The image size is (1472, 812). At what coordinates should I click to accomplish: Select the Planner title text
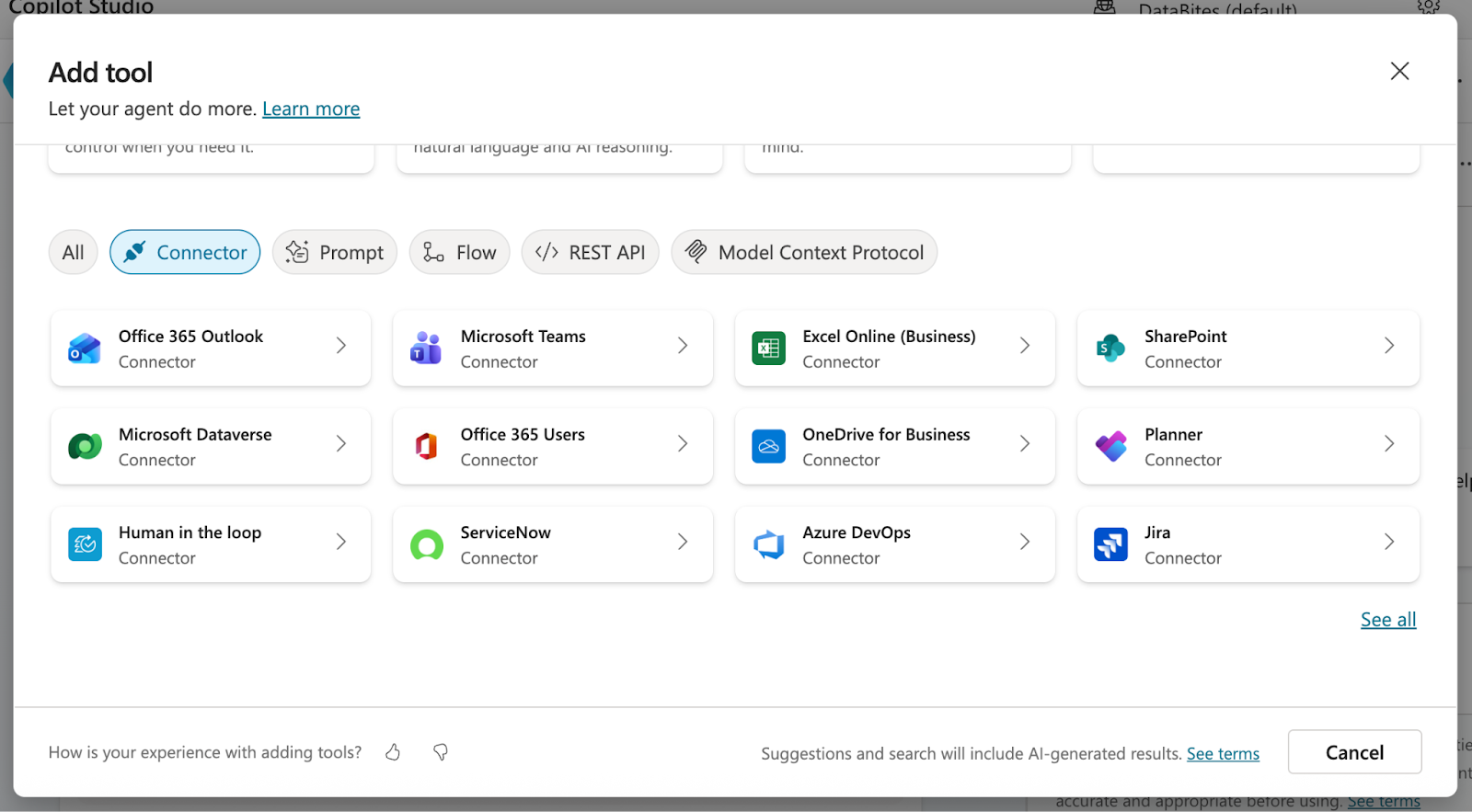click(1173, 434)
